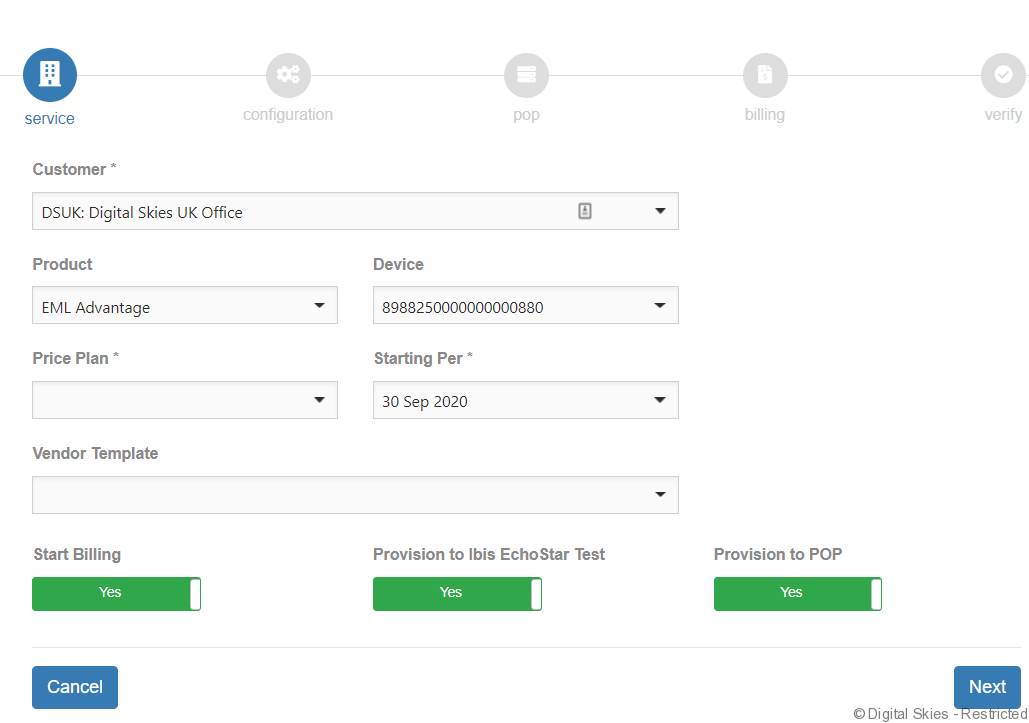This screenshot has width=1029, height=723.
Task: Click the Next button
Action: click(987, 687)
